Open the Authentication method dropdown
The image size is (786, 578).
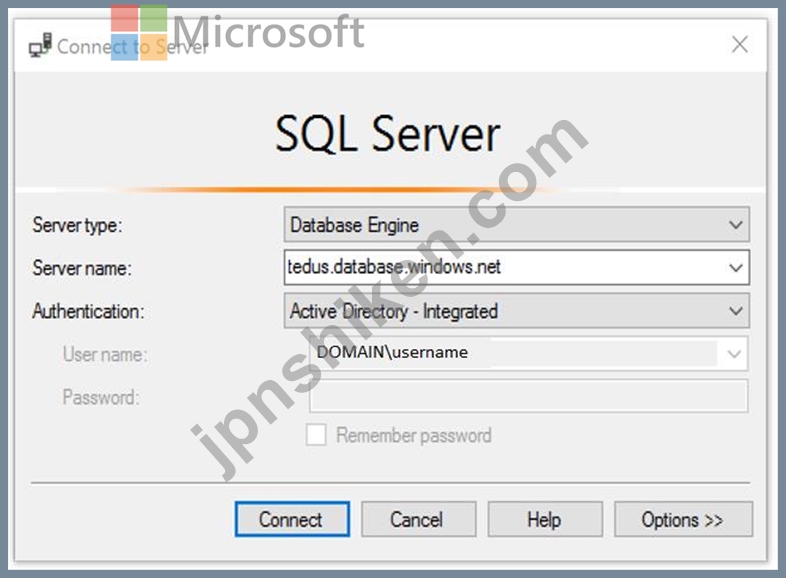(516, 311)
